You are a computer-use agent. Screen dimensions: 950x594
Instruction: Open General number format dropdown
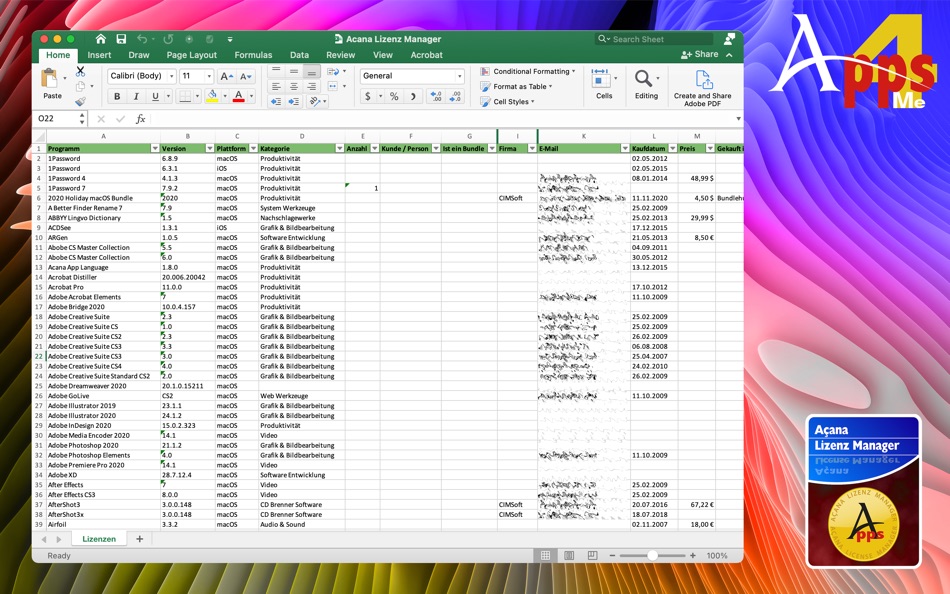click(460, 76)
